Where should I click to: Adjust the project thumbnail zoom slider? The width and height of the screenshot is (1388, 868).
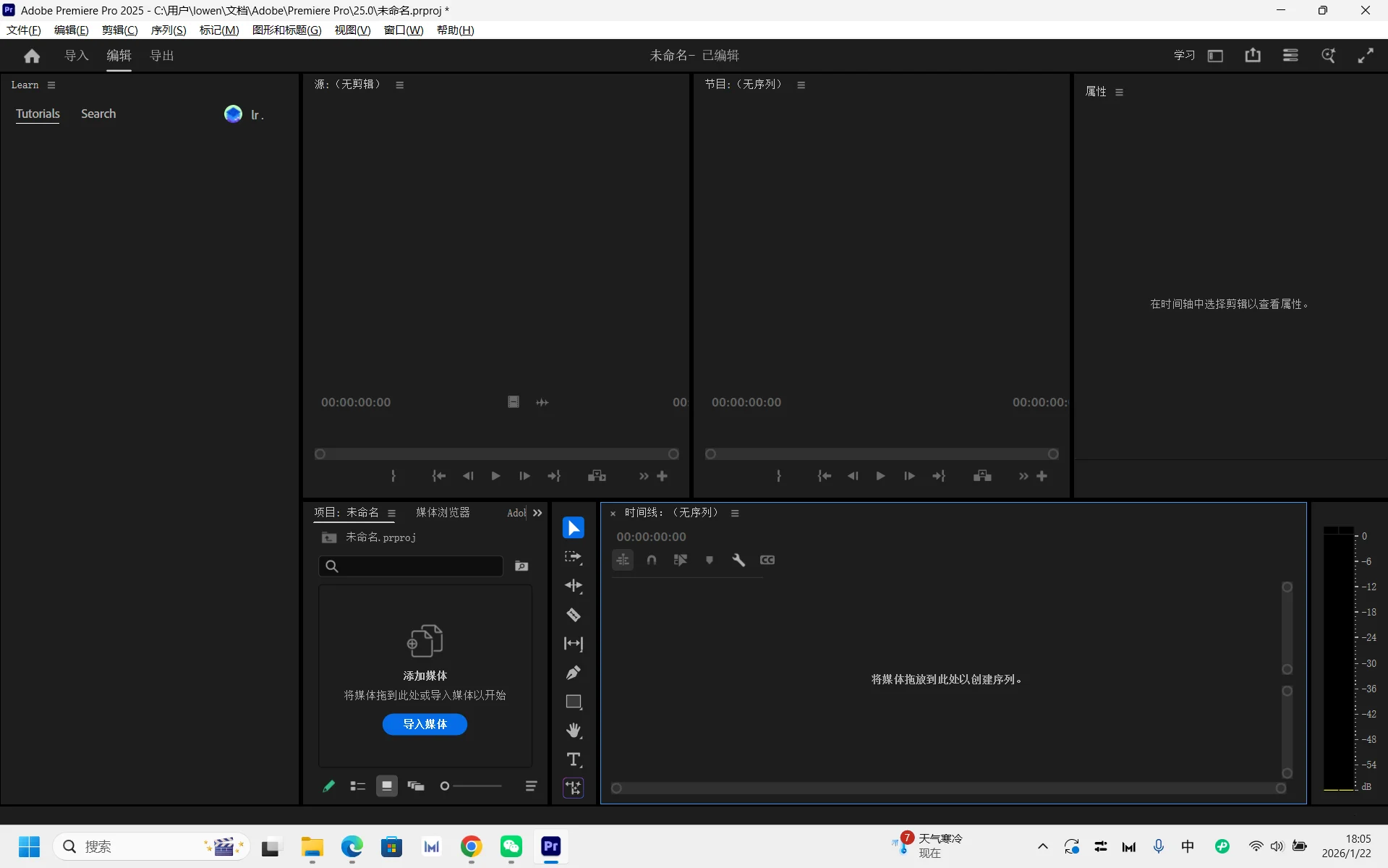(x=446, y=786)
